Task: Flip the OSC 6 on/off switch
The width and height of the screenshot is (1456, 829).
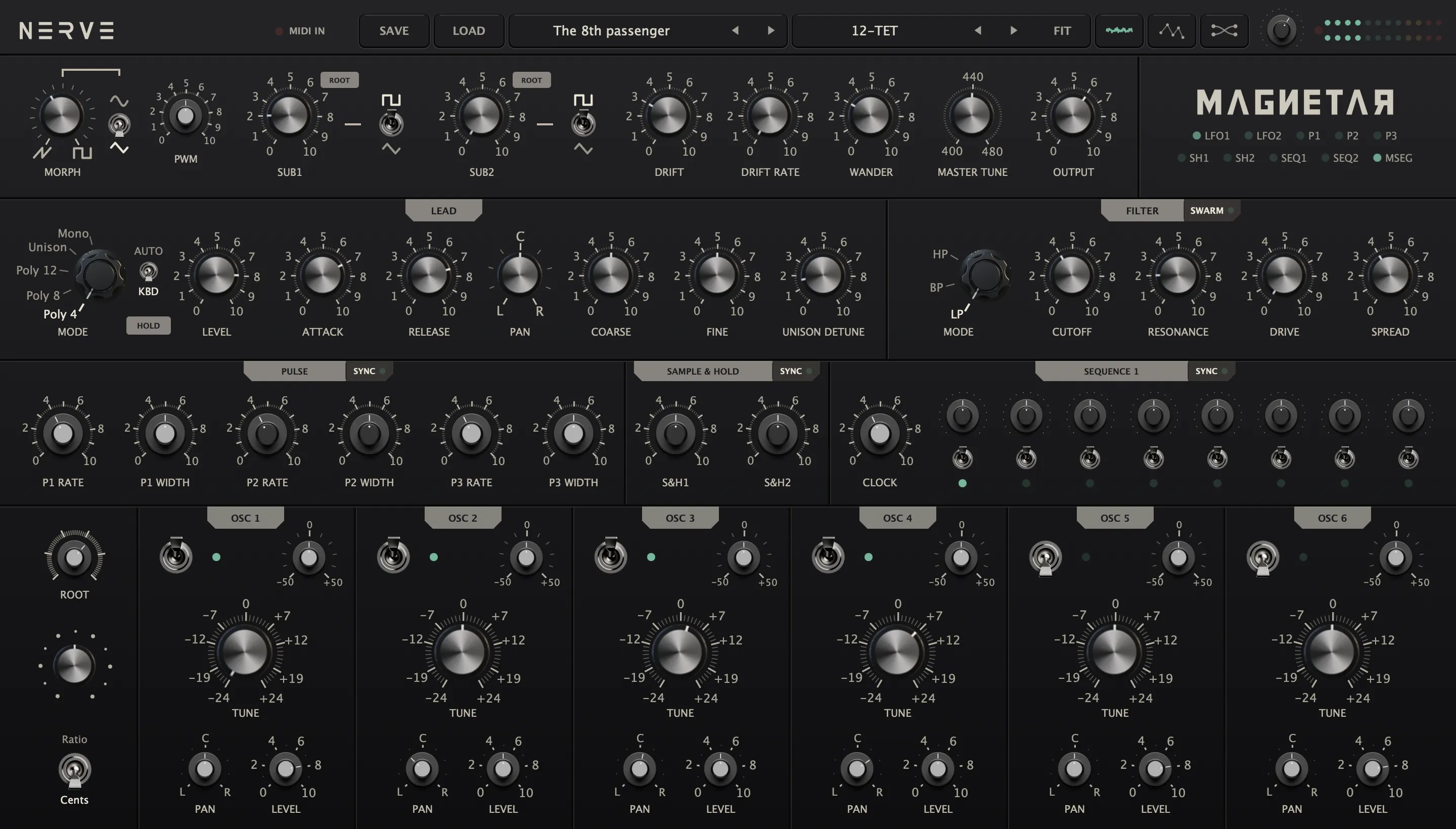Action: (1263, 558)
